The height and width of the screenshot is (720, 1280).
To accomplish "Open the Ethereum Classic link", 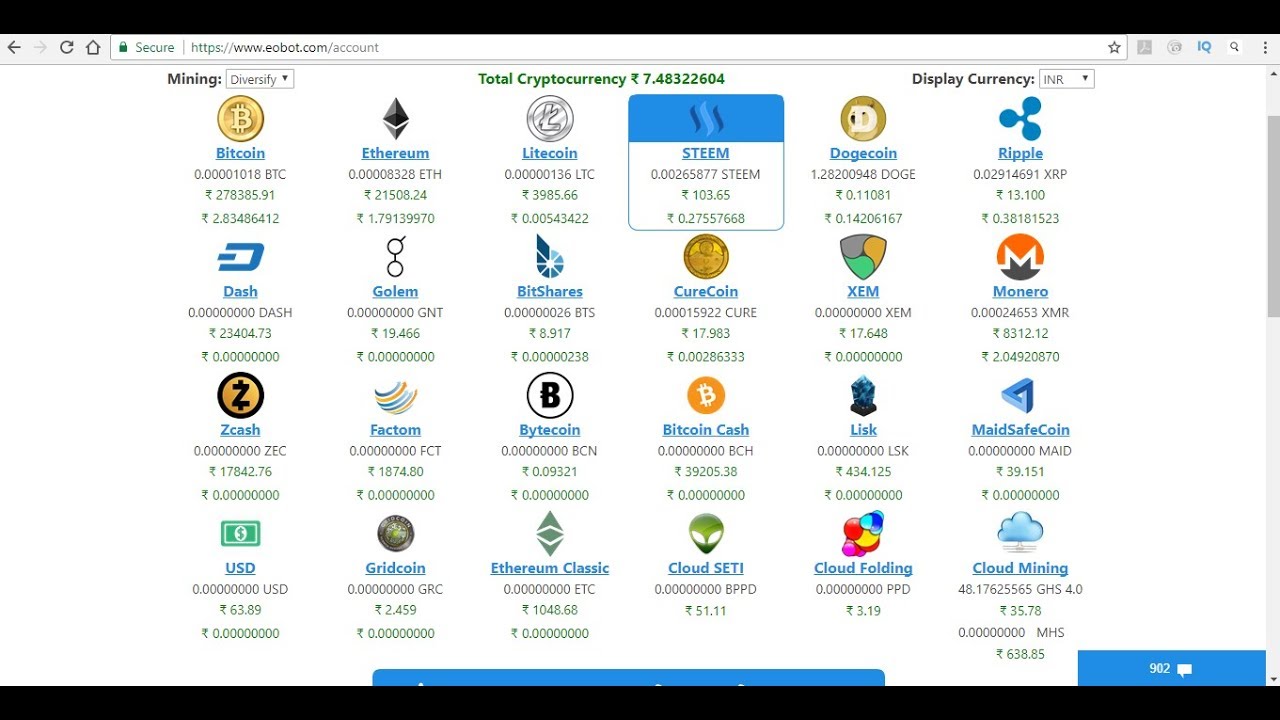I will (x=550, y=567).
